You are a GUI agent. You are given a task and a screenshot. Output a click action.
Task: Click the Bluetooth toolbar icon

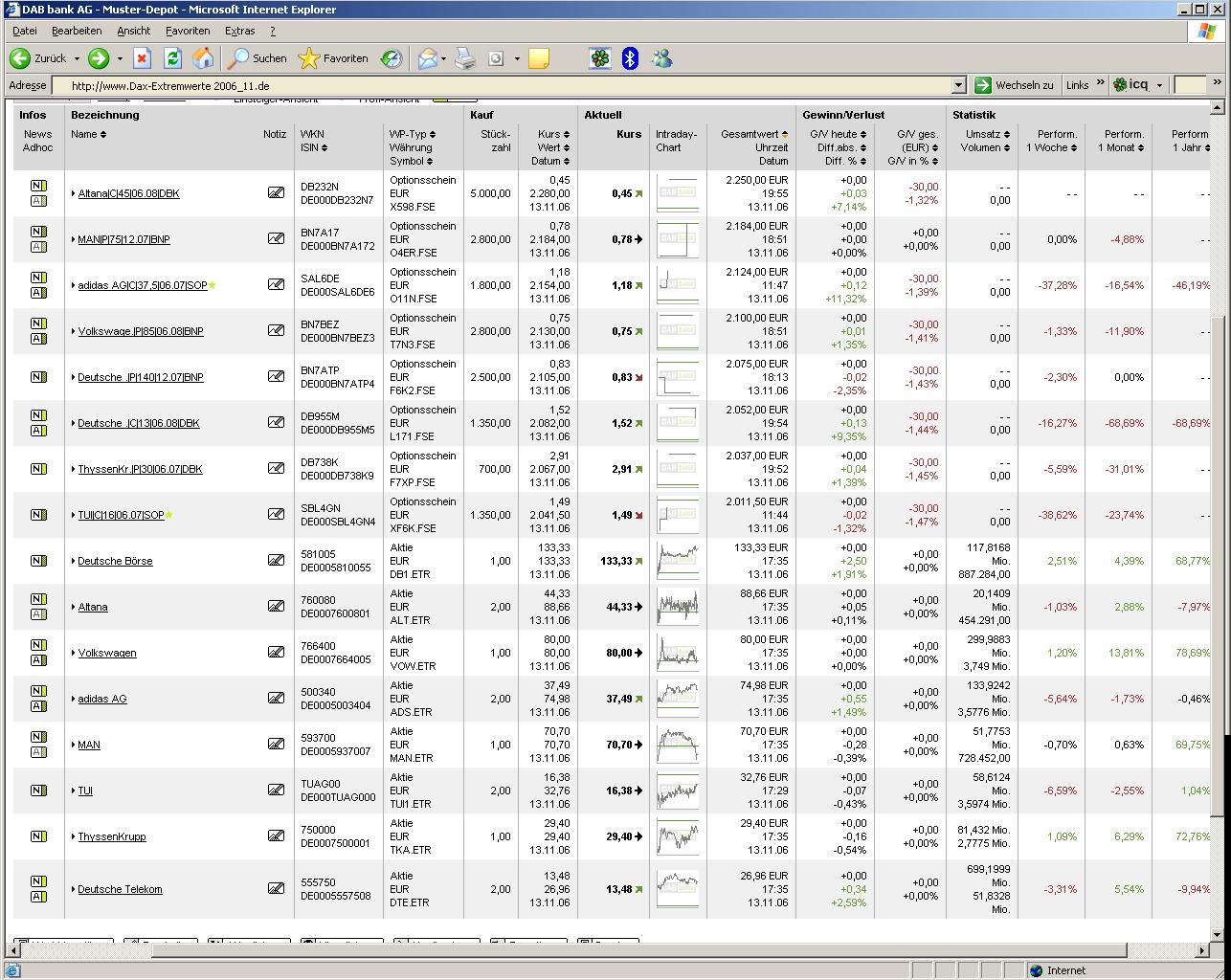tap(630, 58)
